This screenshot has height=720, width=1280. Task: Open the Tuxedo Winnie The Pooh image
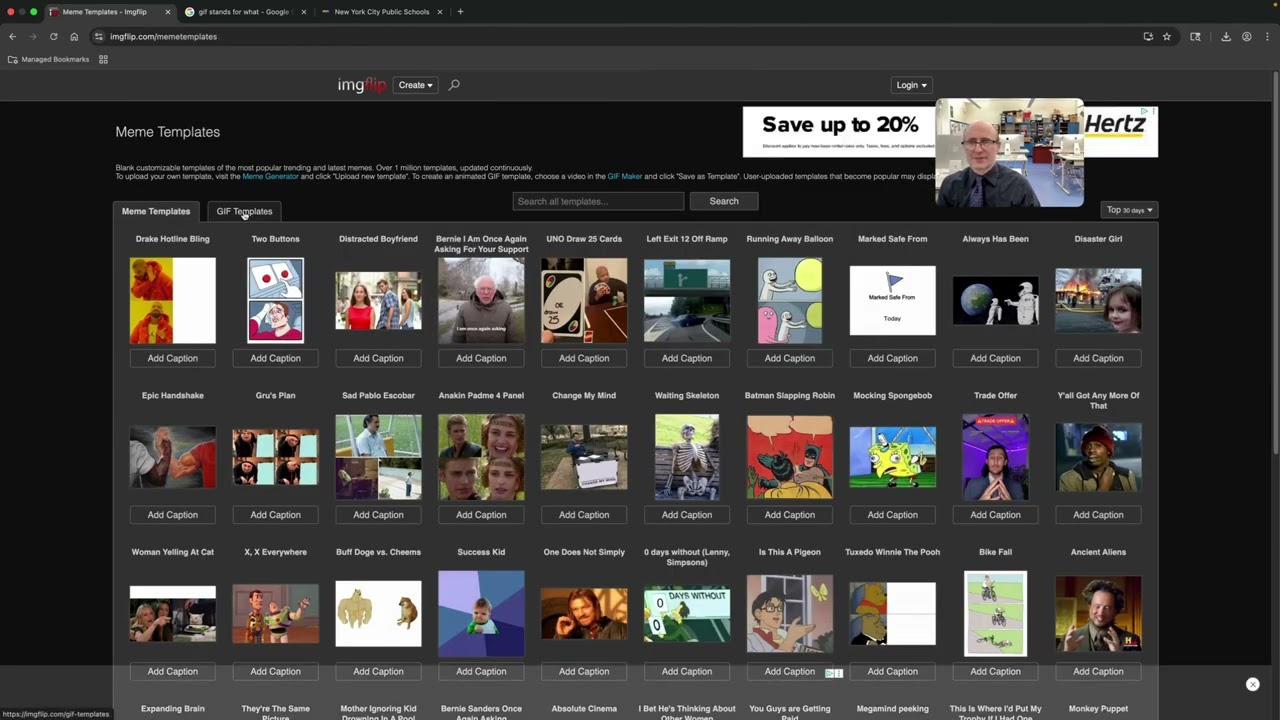click(x=892, y=614)
